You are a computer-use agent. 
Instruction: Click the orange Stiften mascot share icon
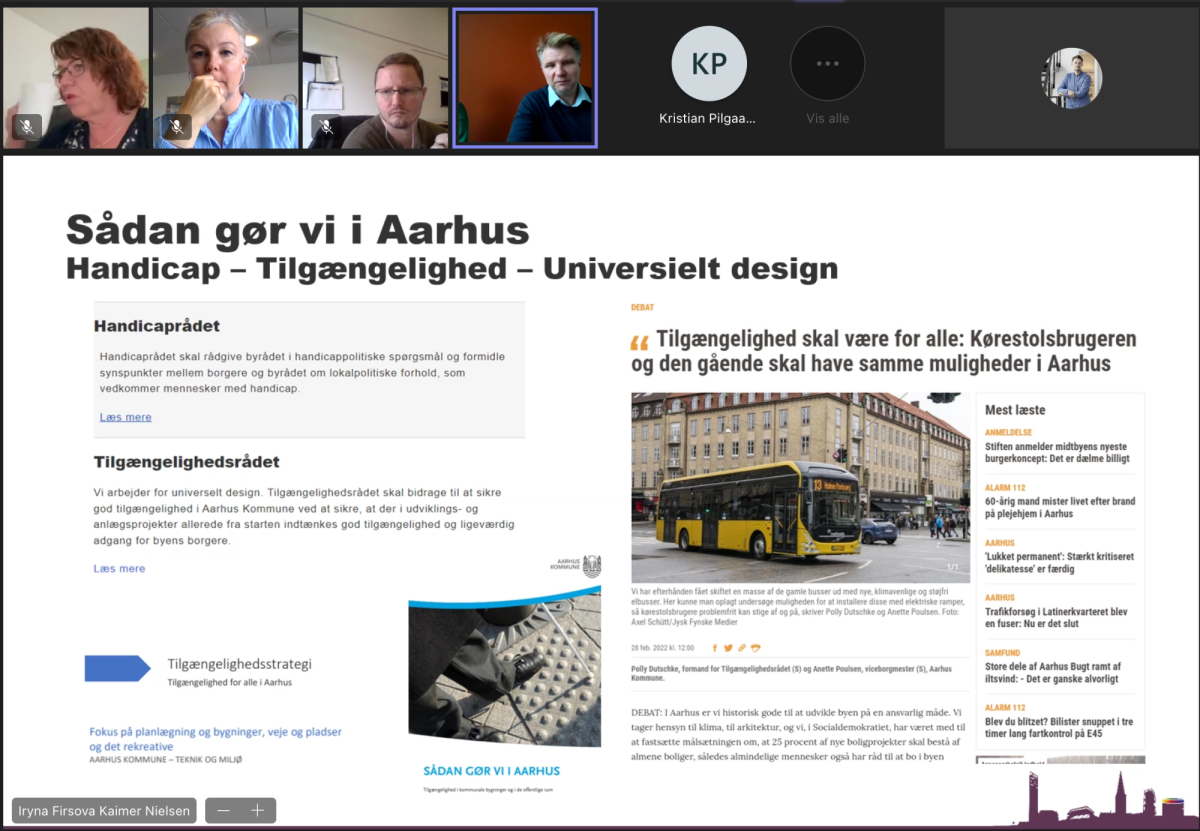[x=756, y=648]
